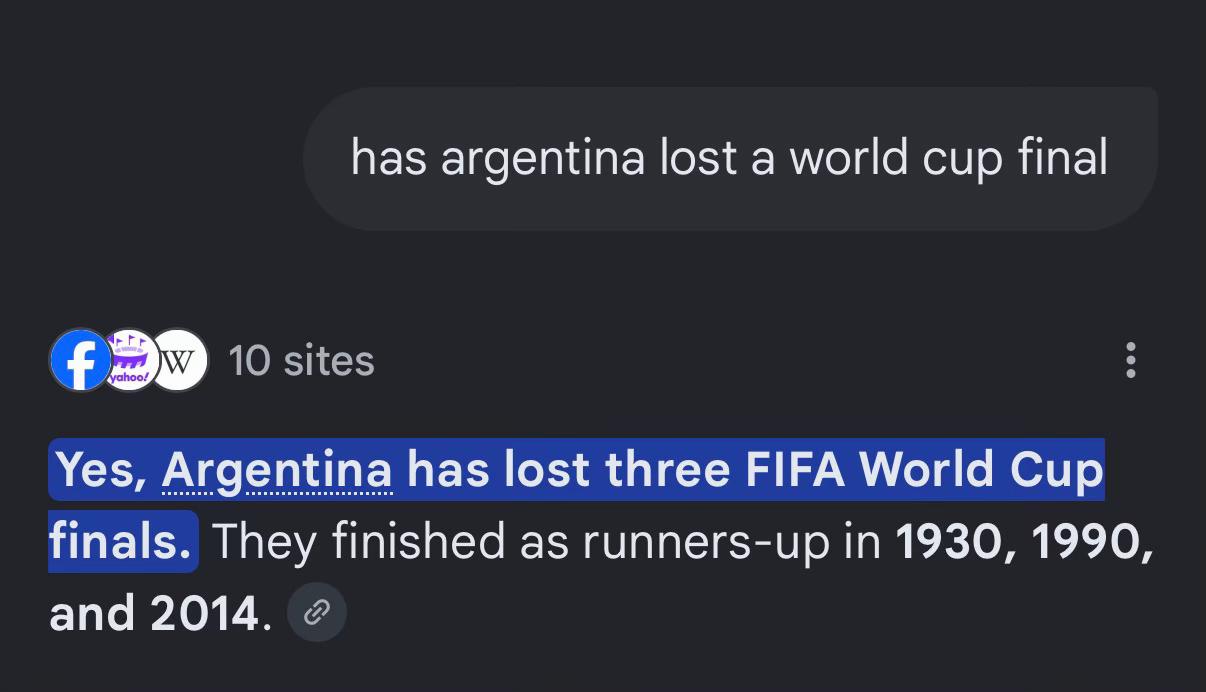Screen dimensions: 1206x692
Task: Click the highlighted word finals.
Action: click(120, 541)
